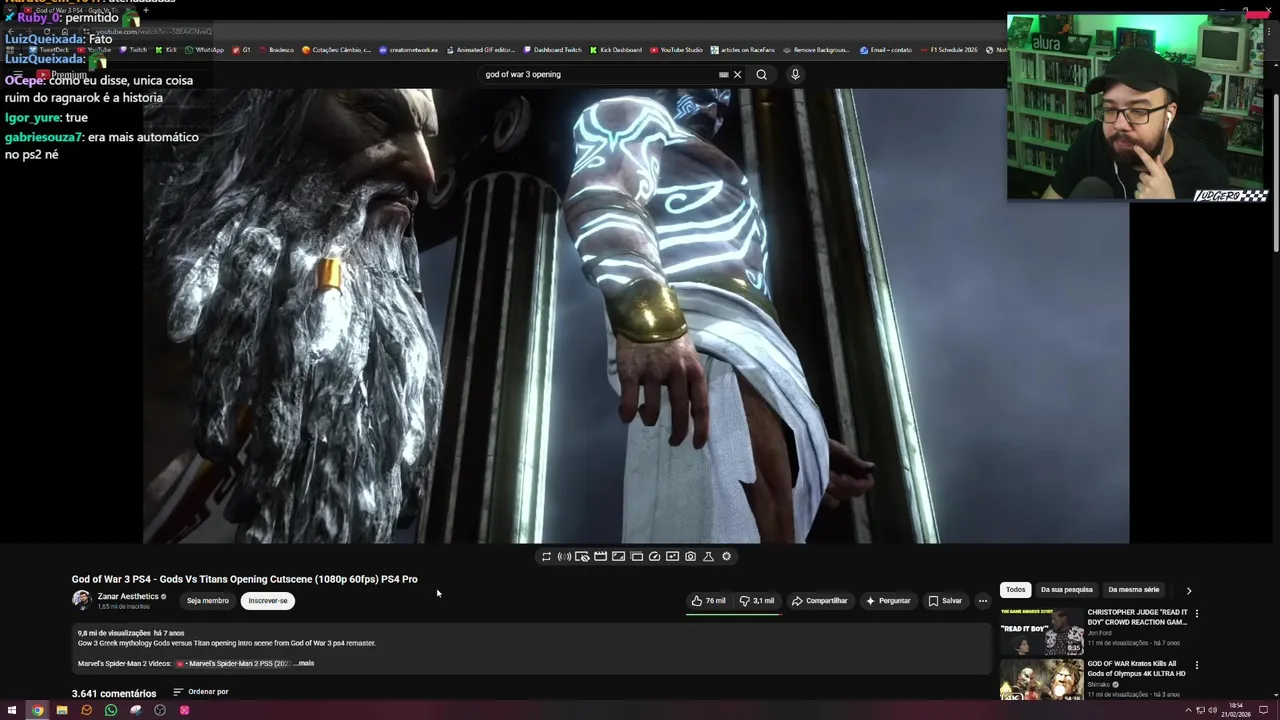Click the search magnifier button
This screenshot has height=720, width=1280.
(x=762, y=74)
